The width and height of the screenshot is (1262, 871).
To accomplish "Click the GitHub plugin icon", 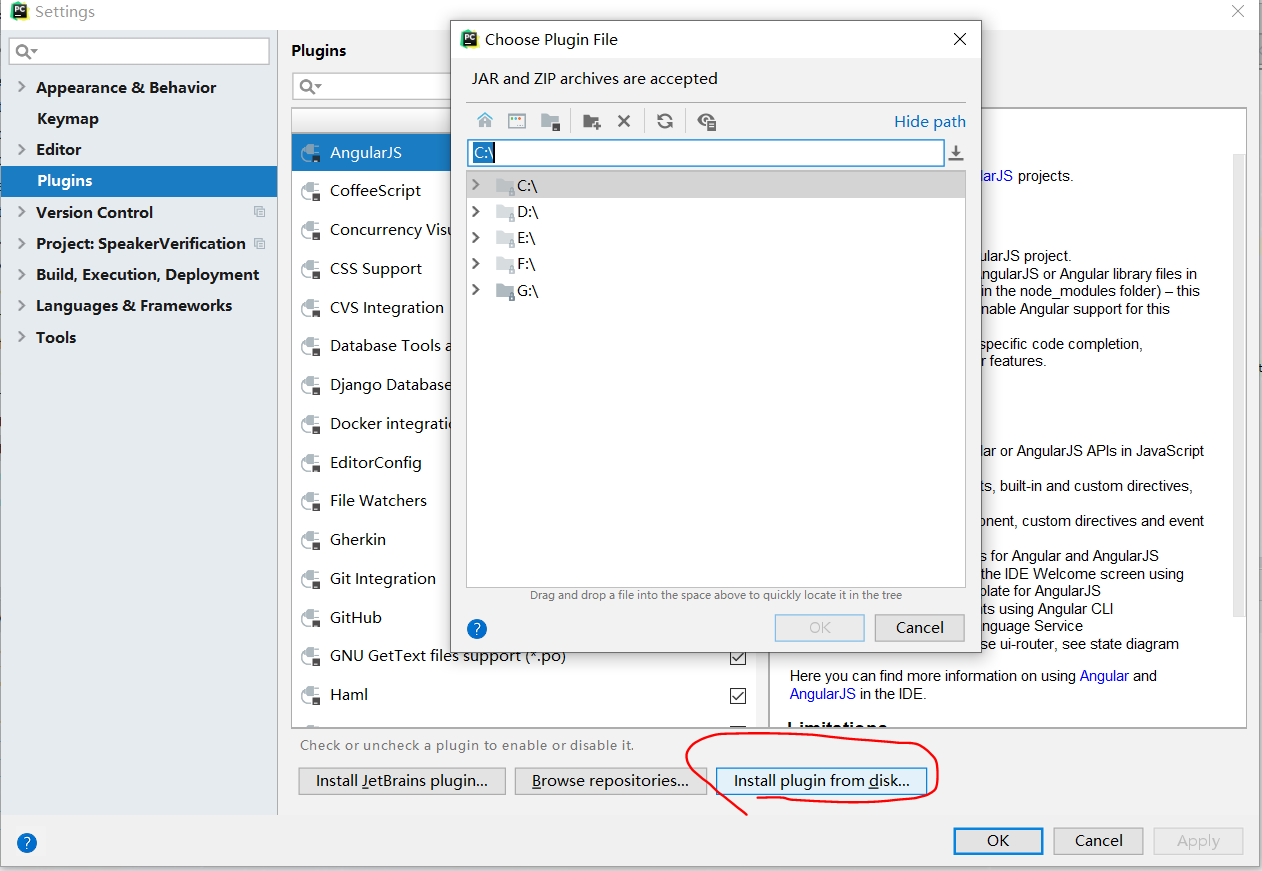I will (x=311, y=618).
